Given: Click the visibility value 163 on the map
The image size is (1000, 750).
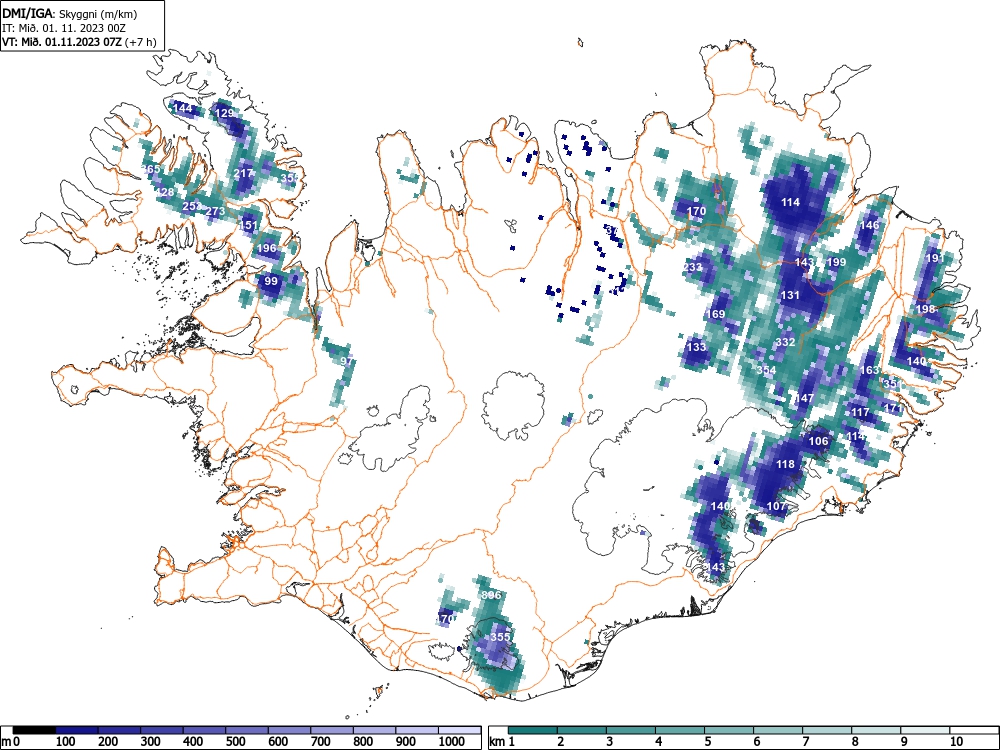Looking at the screenshot, I should point(870,370).
